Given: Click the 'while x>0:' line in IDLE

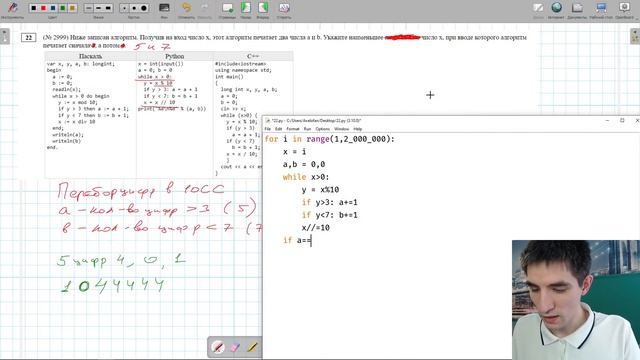Looking at the screenshot, I should (x=306, y=177).
